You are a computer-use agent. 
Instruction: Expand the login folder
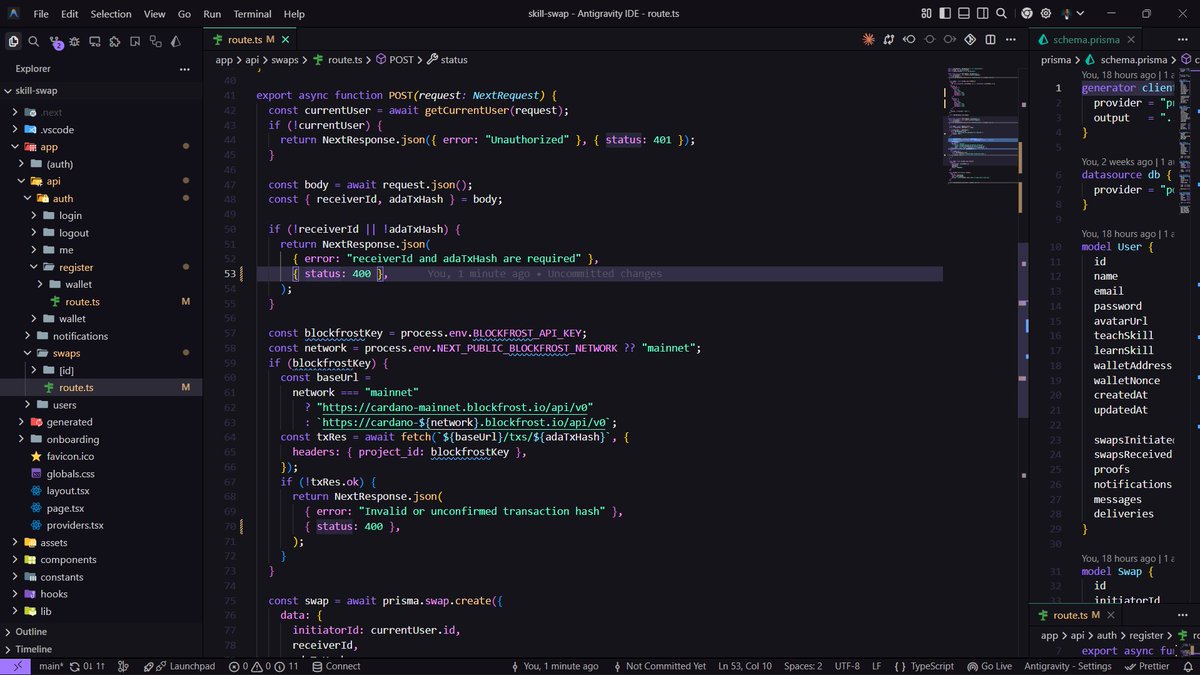[101, 215]
